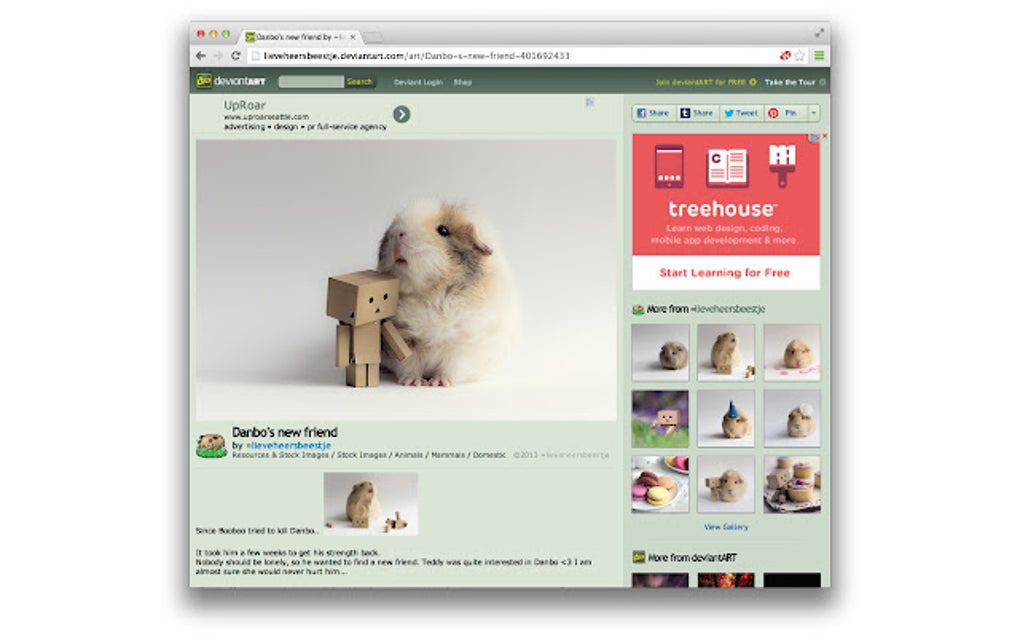Open the Danbo in grass thumbnail
Viewport: 1020px width, 638px height.
[x=660, y=419]
